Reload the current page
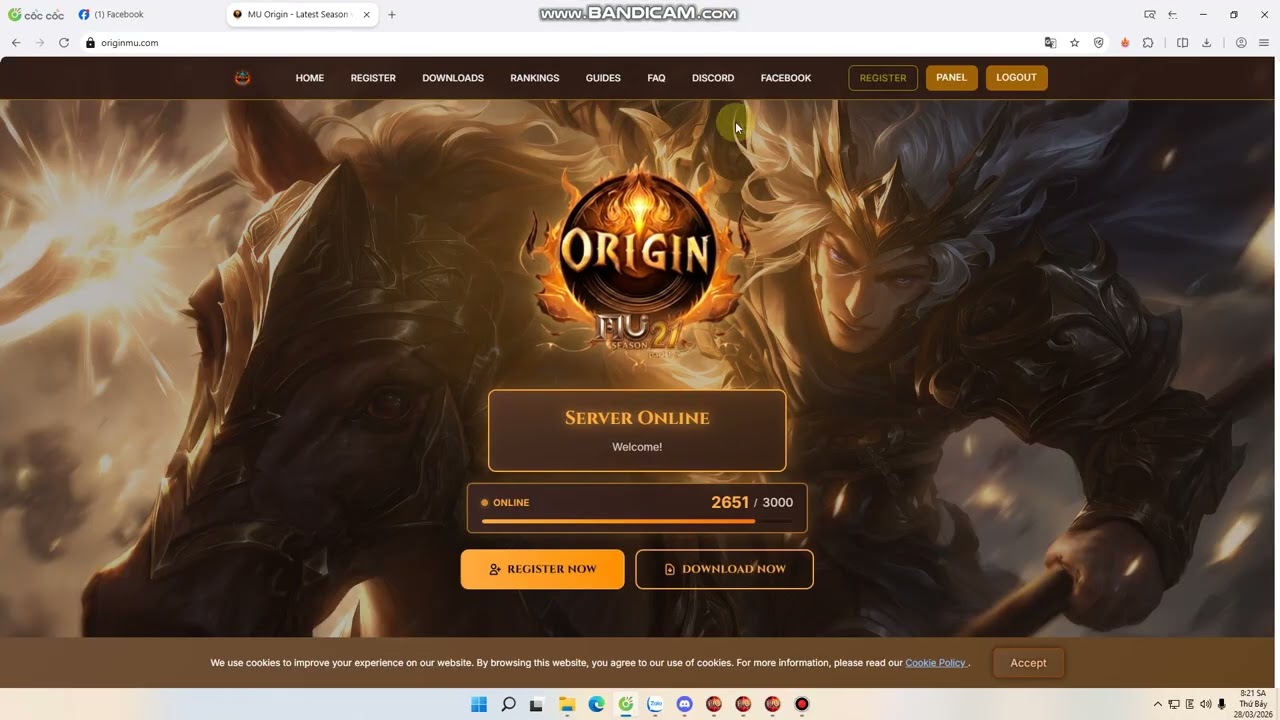 (64, 43)
